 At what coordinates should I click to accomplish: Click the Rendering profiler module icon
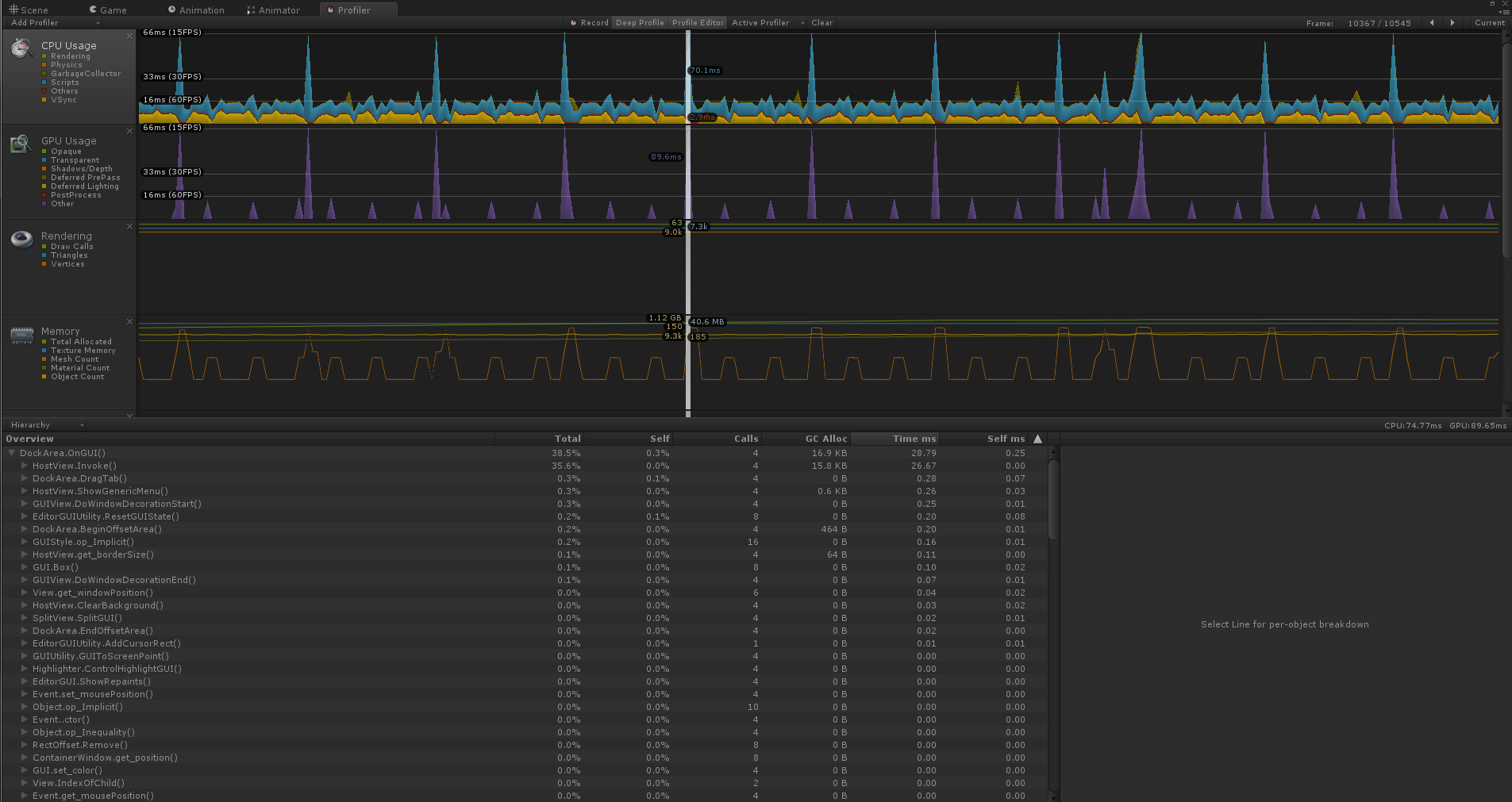click(x=21, y=239)
